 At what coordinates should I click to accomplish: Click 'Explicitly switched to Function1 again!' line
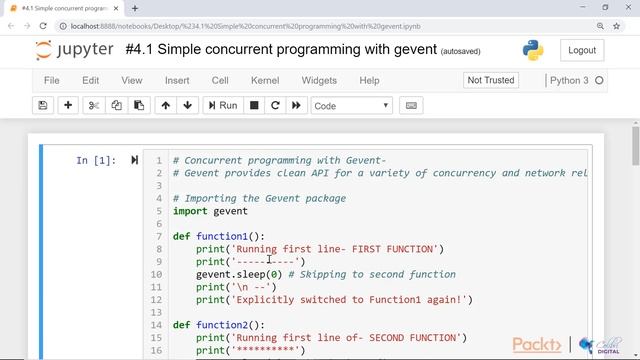334,300
